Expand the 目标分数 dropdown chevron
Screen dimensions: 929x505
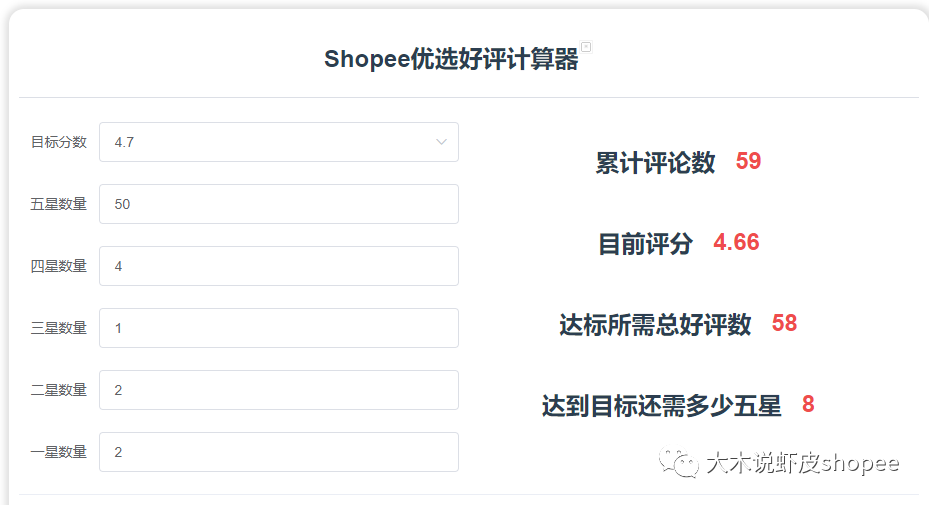coord(441,142)
